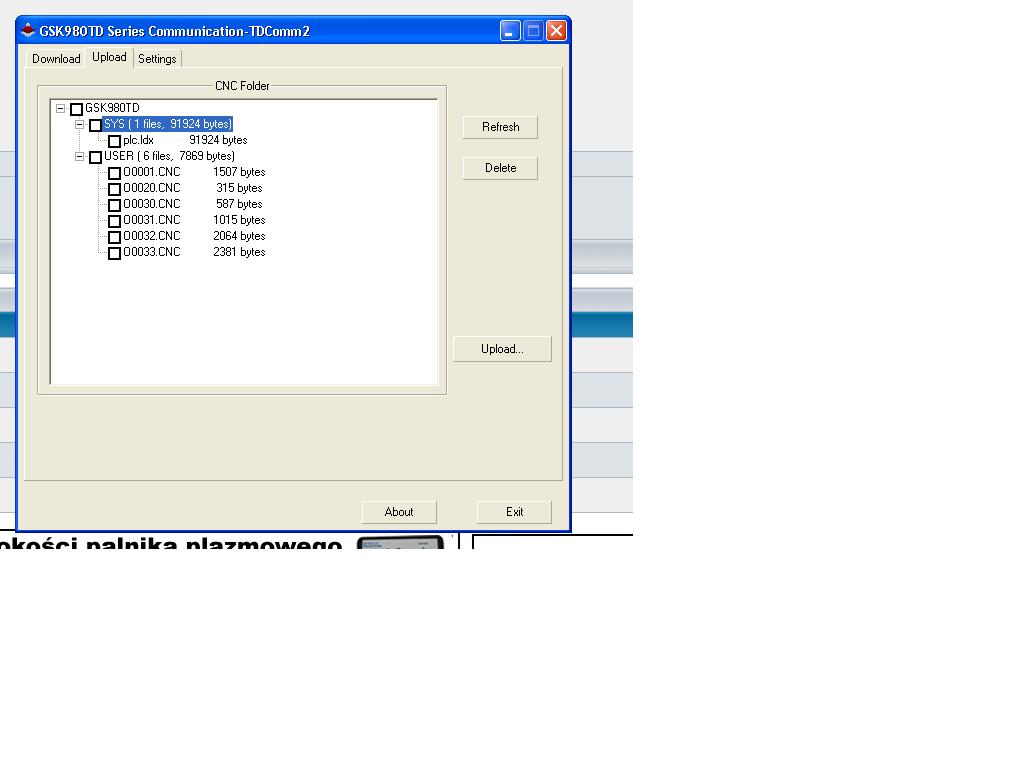Tick the O0031.CNC checkbox
Screen dimensions: 1024x768
tap(114, 221)
